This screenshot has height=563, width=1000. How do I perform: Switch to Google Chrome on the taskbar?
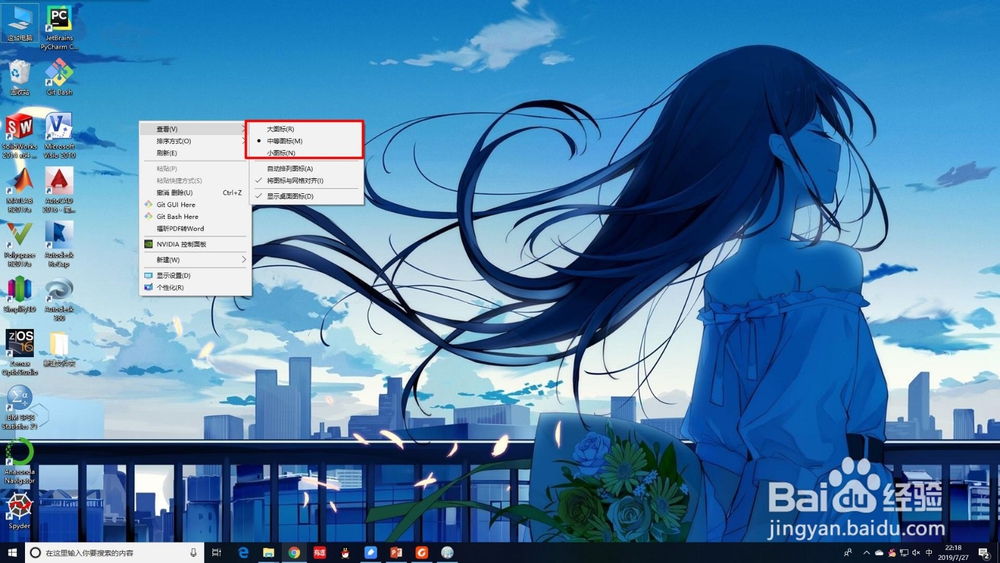click(294, 553)
